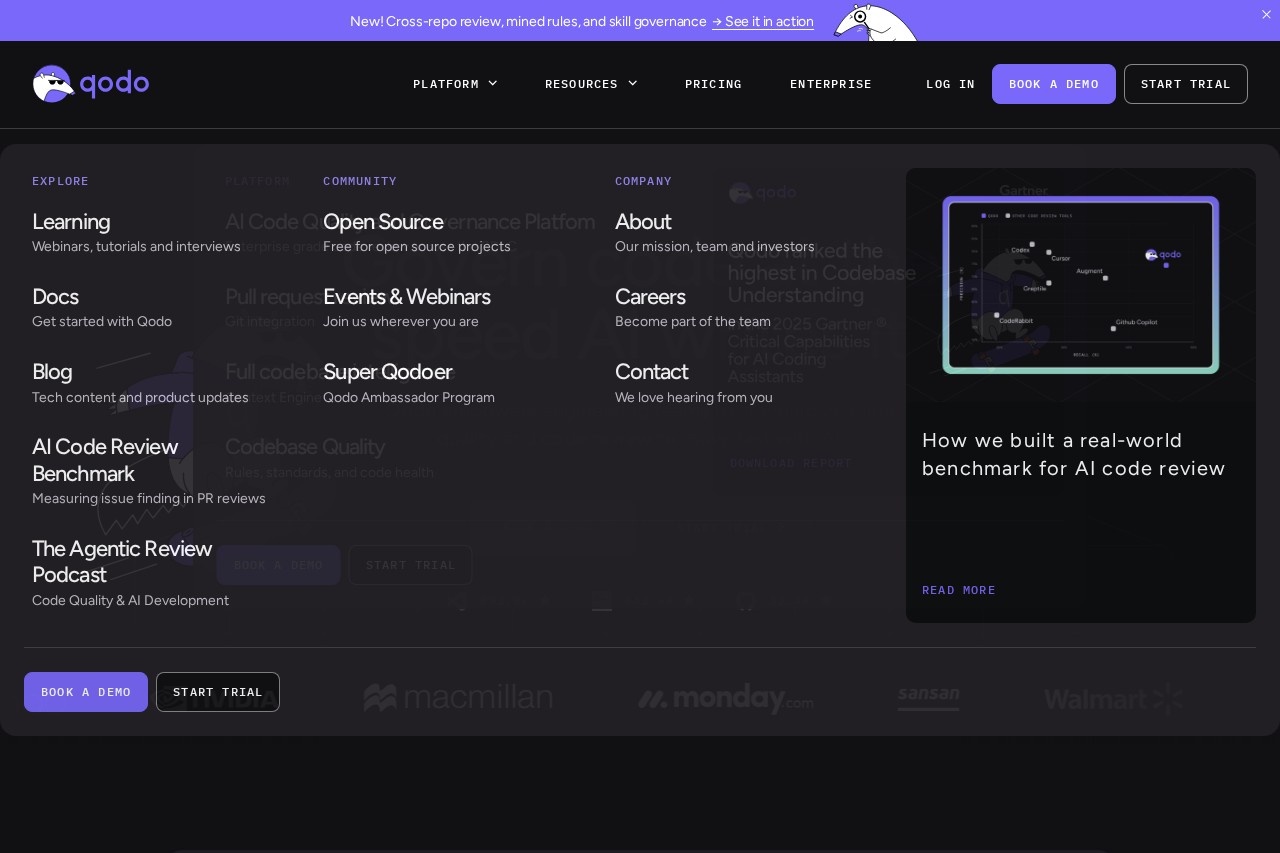Click Start Trial in header
This screenshot has height=853, width=1280.
1186,84
